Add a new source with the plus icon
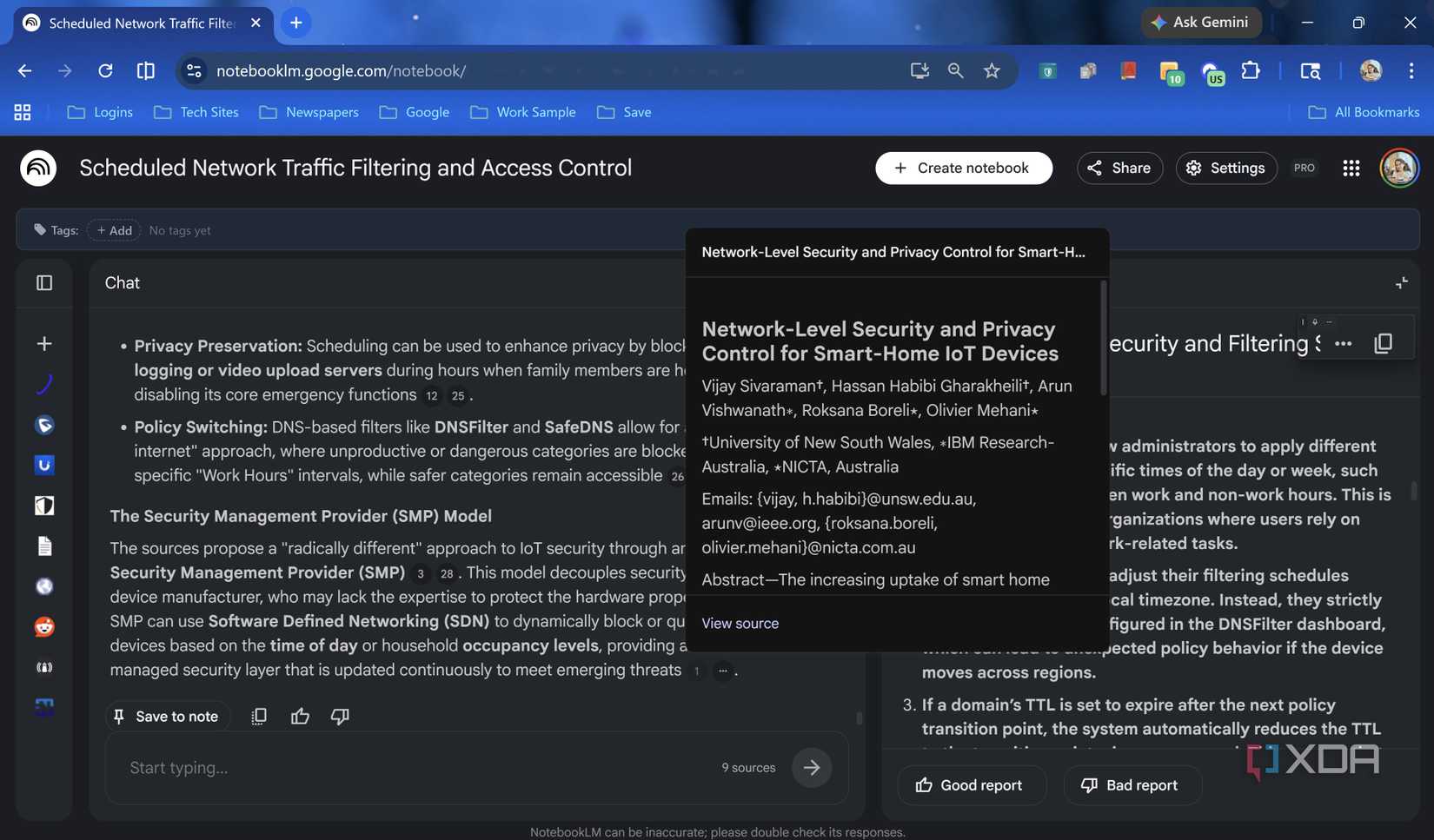 coord(44,344)
